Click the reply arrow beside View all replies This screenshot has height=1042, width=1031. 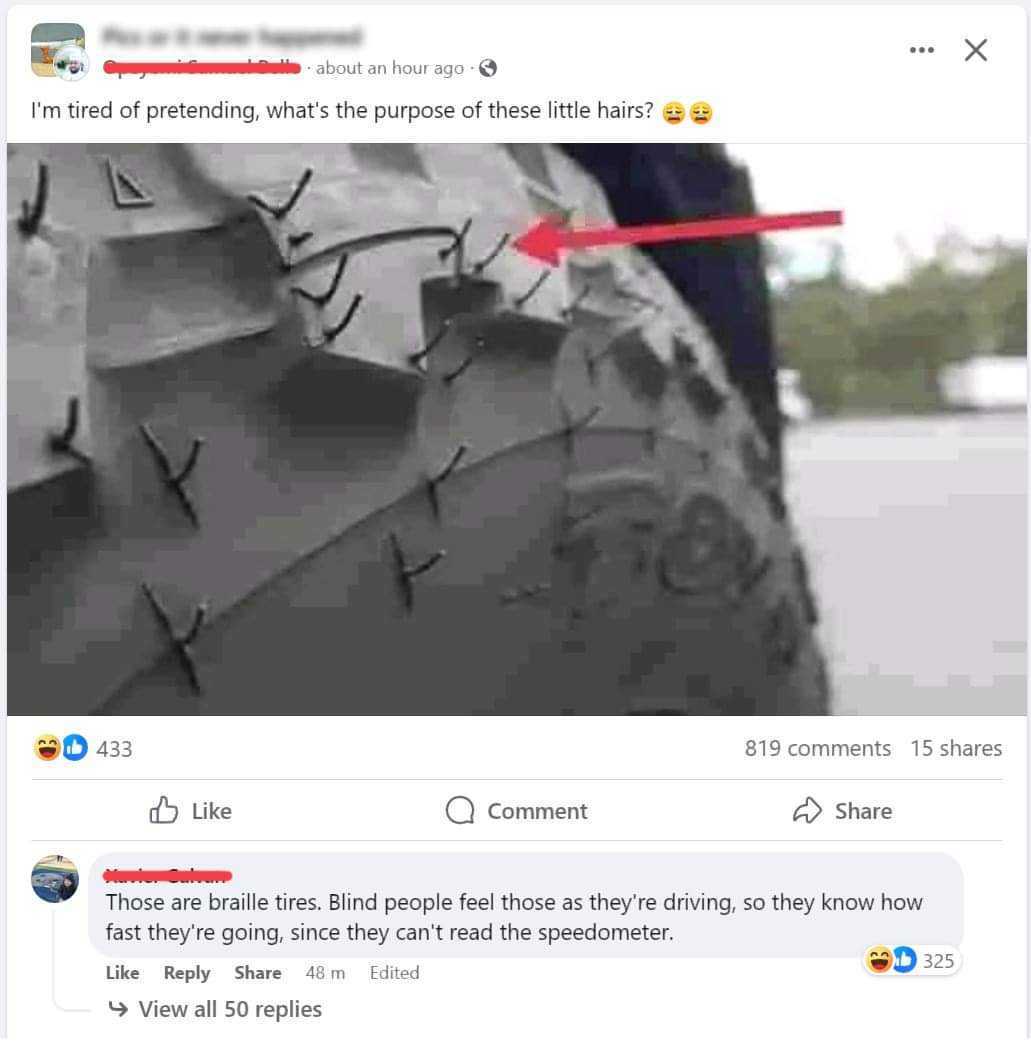click(x=118, y=1009)
